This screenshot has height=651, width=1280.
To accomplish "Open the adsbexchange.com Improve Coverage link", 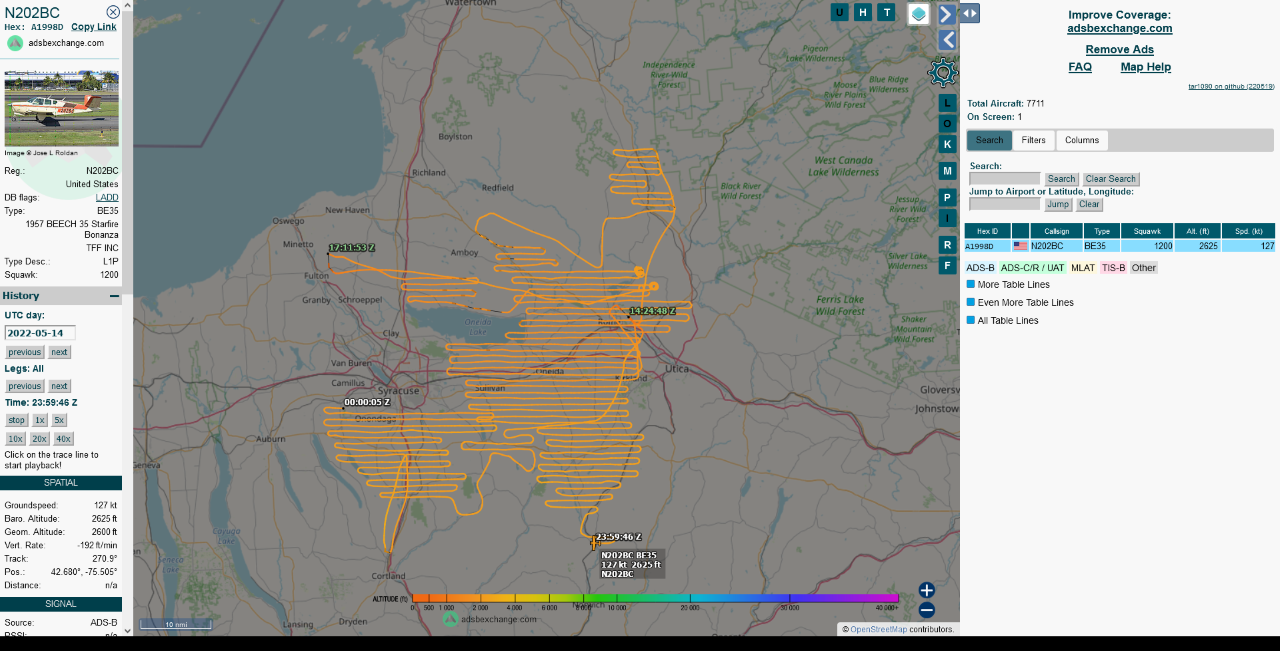I will coord(1119,28).
